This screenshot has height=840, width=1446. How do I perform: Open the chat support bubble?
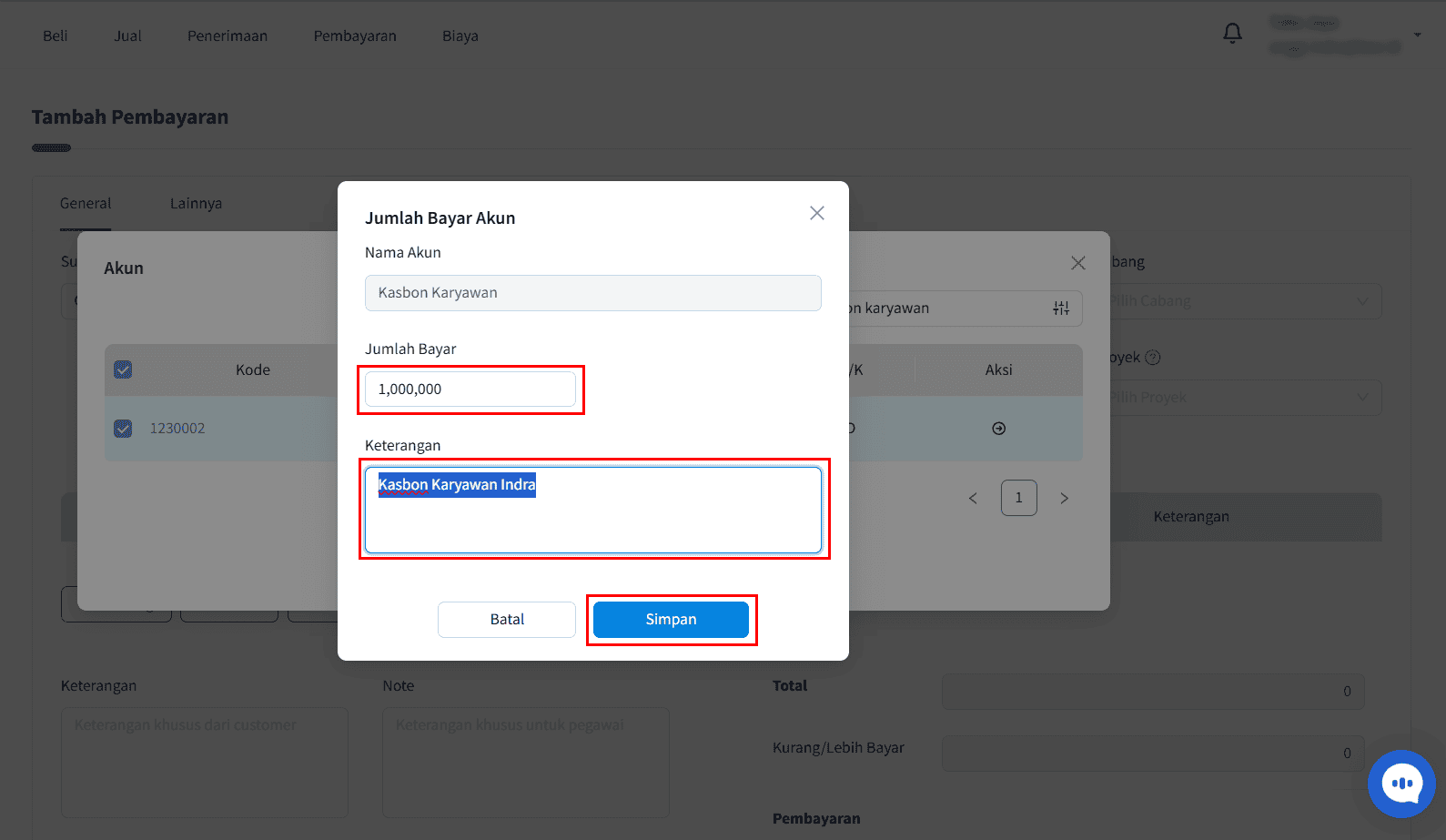coord(1401,784)
